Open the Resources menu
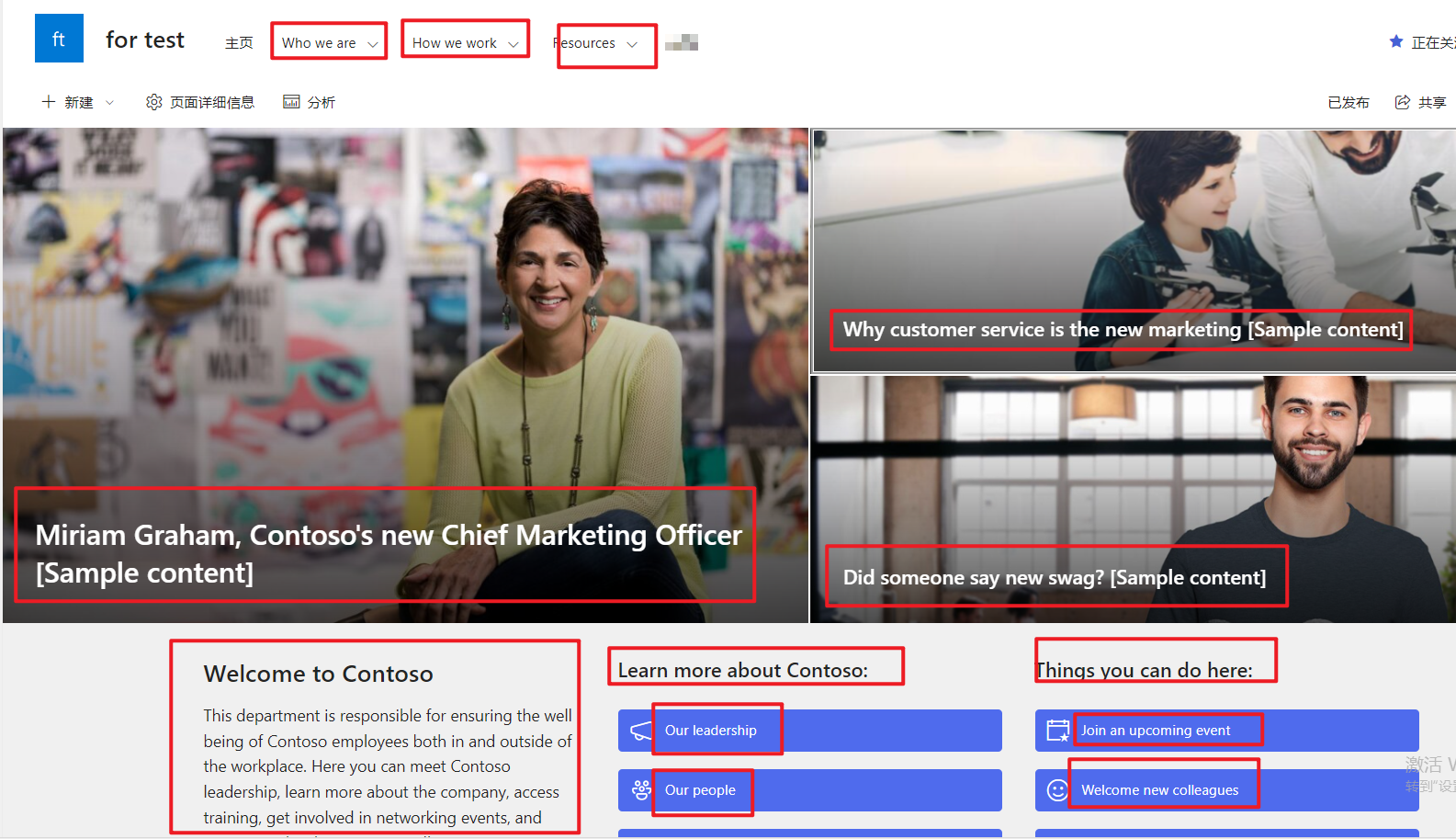 pyautogui.click(x=584, y=43)
